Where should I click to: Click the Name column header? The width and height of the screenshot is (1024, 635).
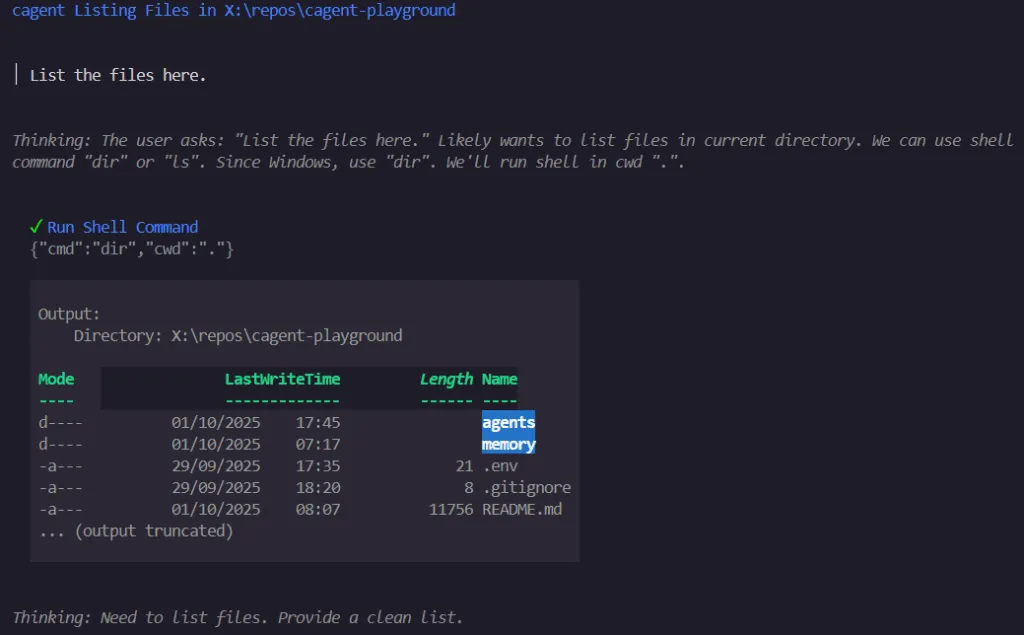pos(500,379)
